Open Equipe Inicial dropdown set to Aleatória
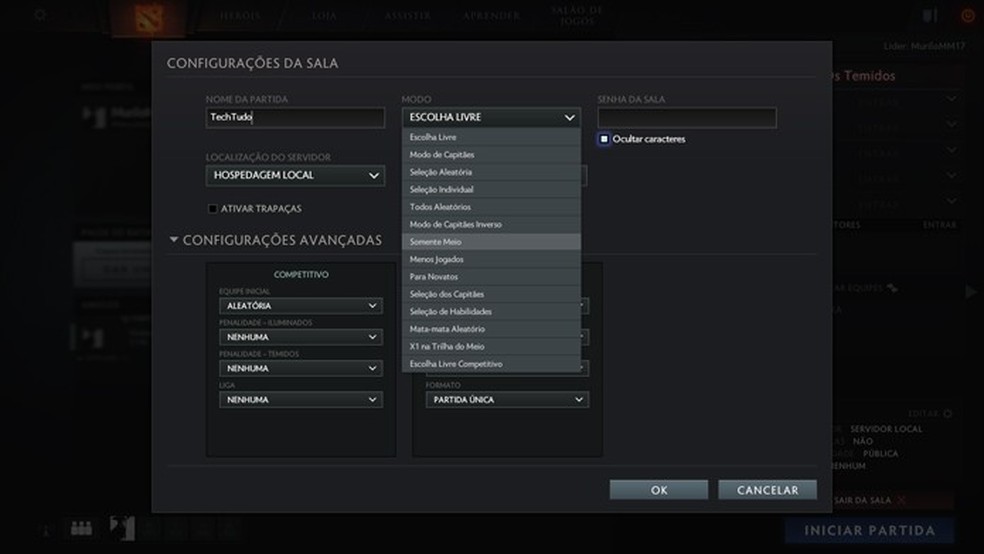The height and width of the screenshot is (554, 984). click(301, 306)
